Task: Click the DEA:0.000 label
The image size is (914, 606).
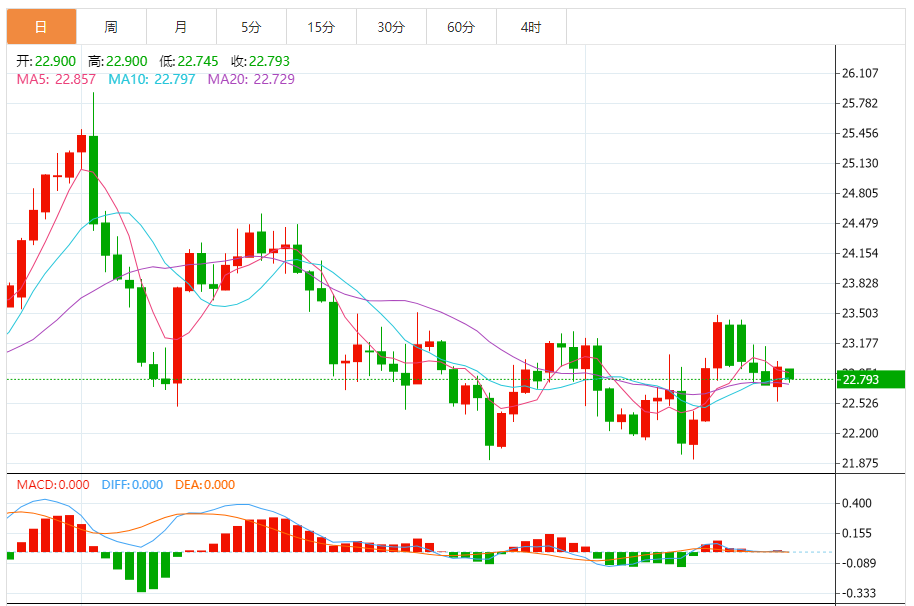Action: coord(205,485)
